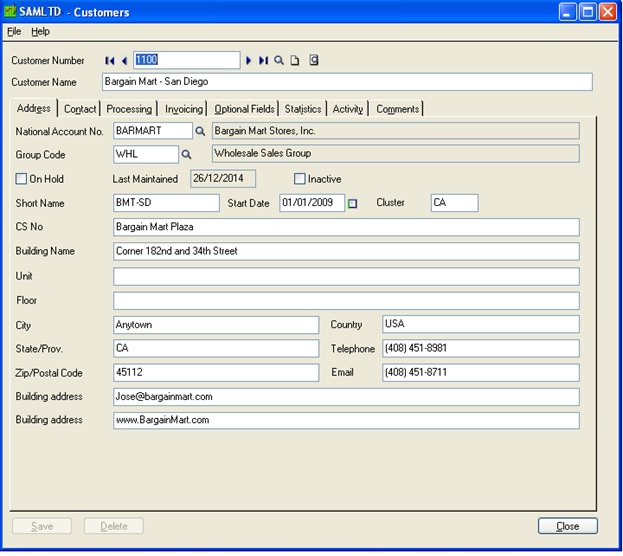Open National Account No. finder magnifier
The width and height of the screenshot is (623, 556).
coord(200,131)
